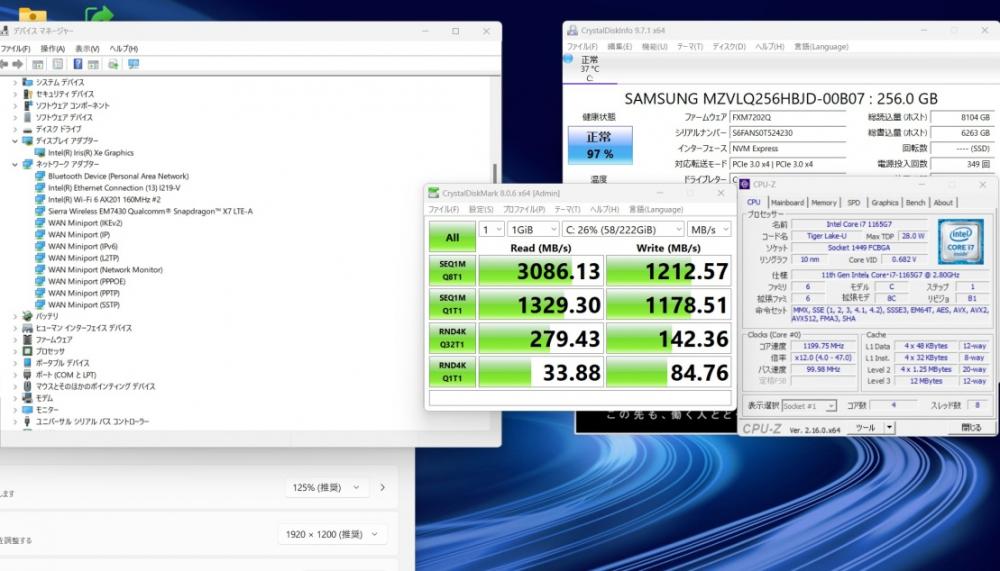1000x571 pixels.
Task: Click the tools button in CPU-Z
Action: point(865,427)
